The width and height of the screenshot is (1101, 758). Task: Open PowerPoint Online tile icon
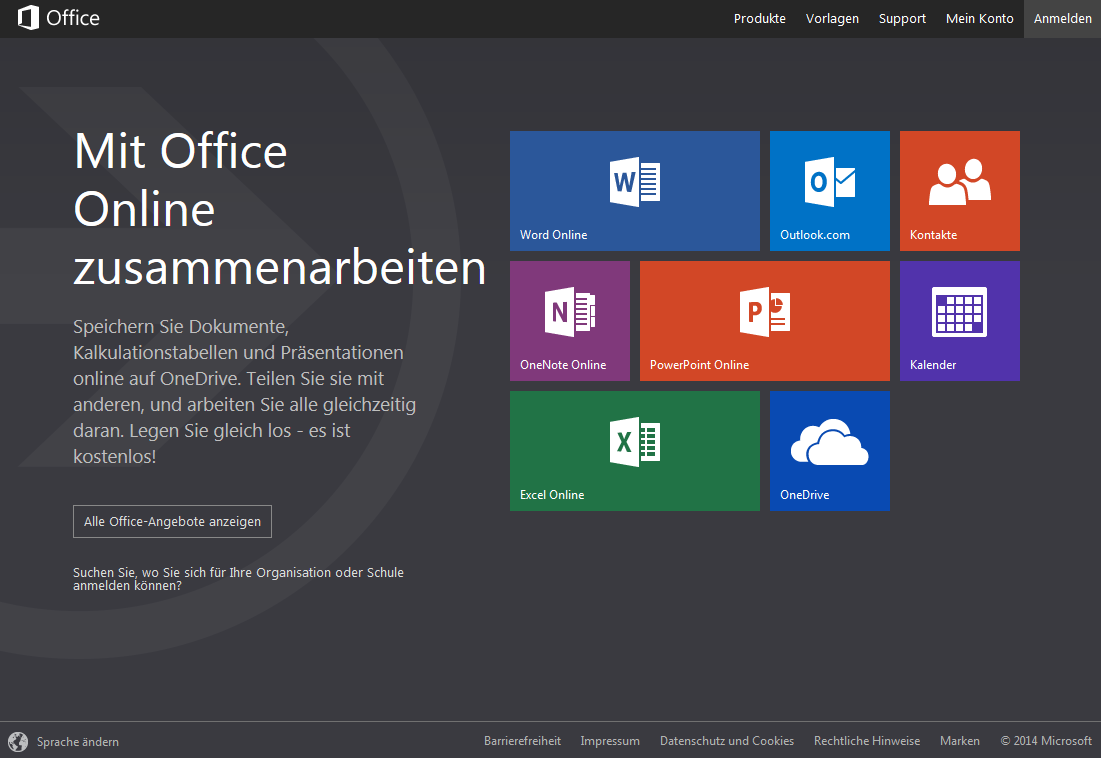[765, 311]
